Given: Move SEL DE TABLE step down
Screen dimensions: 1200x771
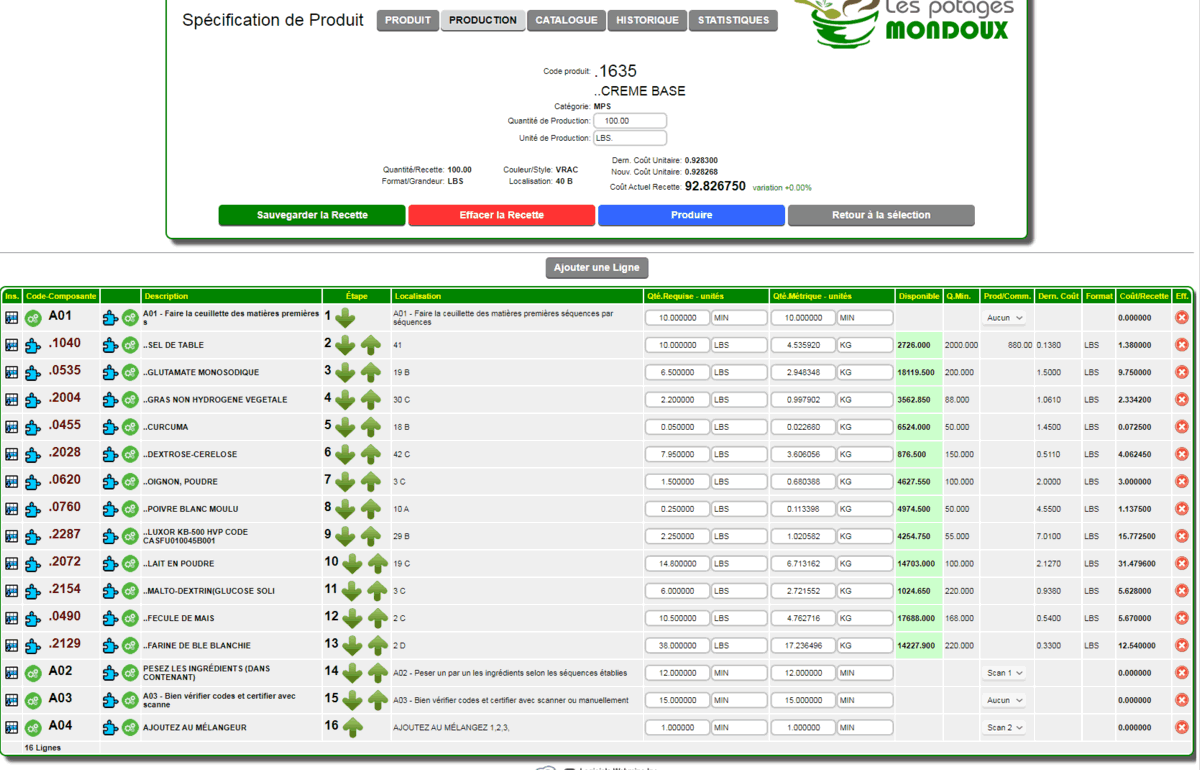Looking at the screenshot, I should [345, 345].
